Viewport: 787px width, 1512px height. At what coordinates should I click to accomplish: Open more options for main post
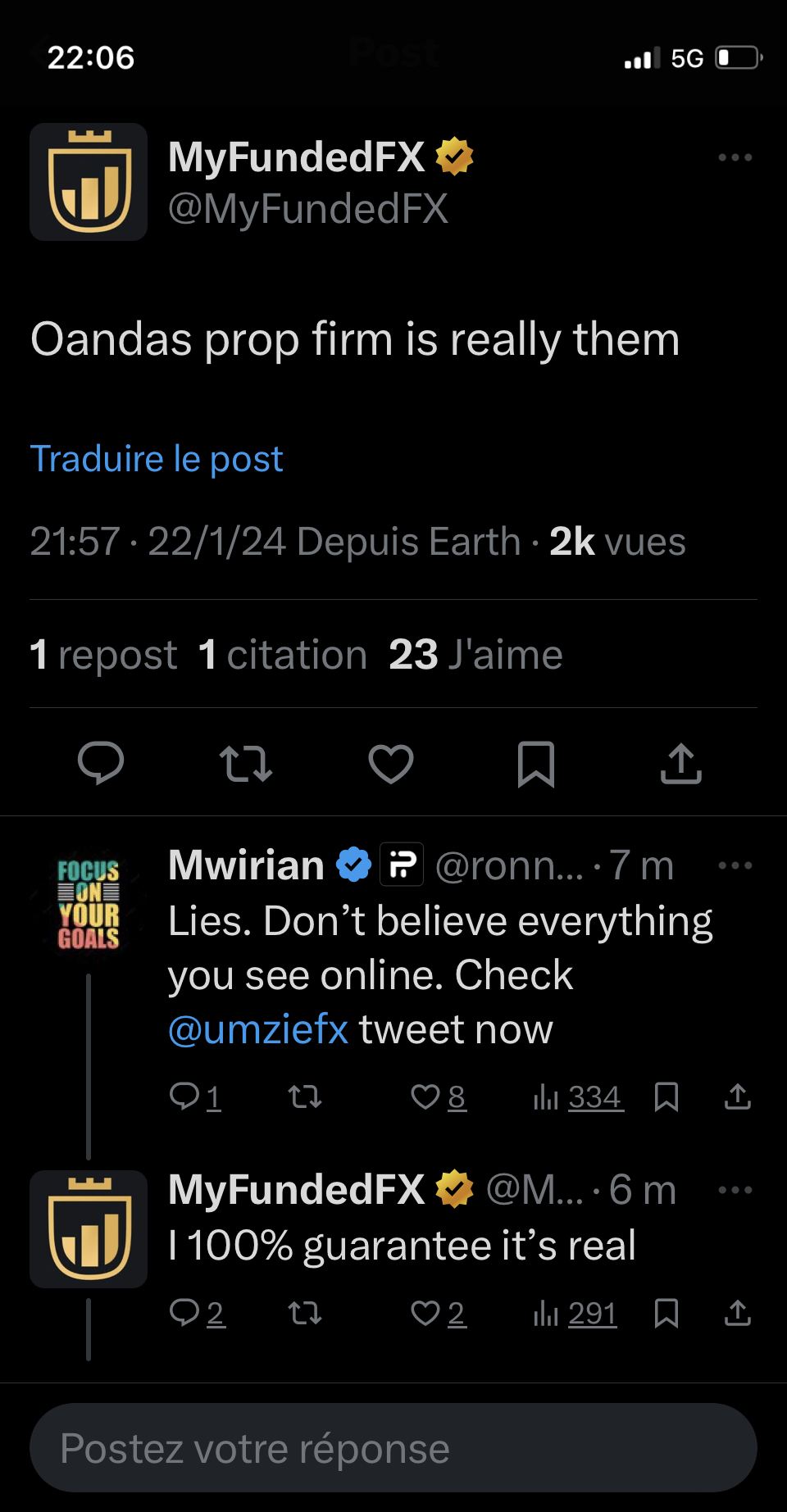click(735, 157)
